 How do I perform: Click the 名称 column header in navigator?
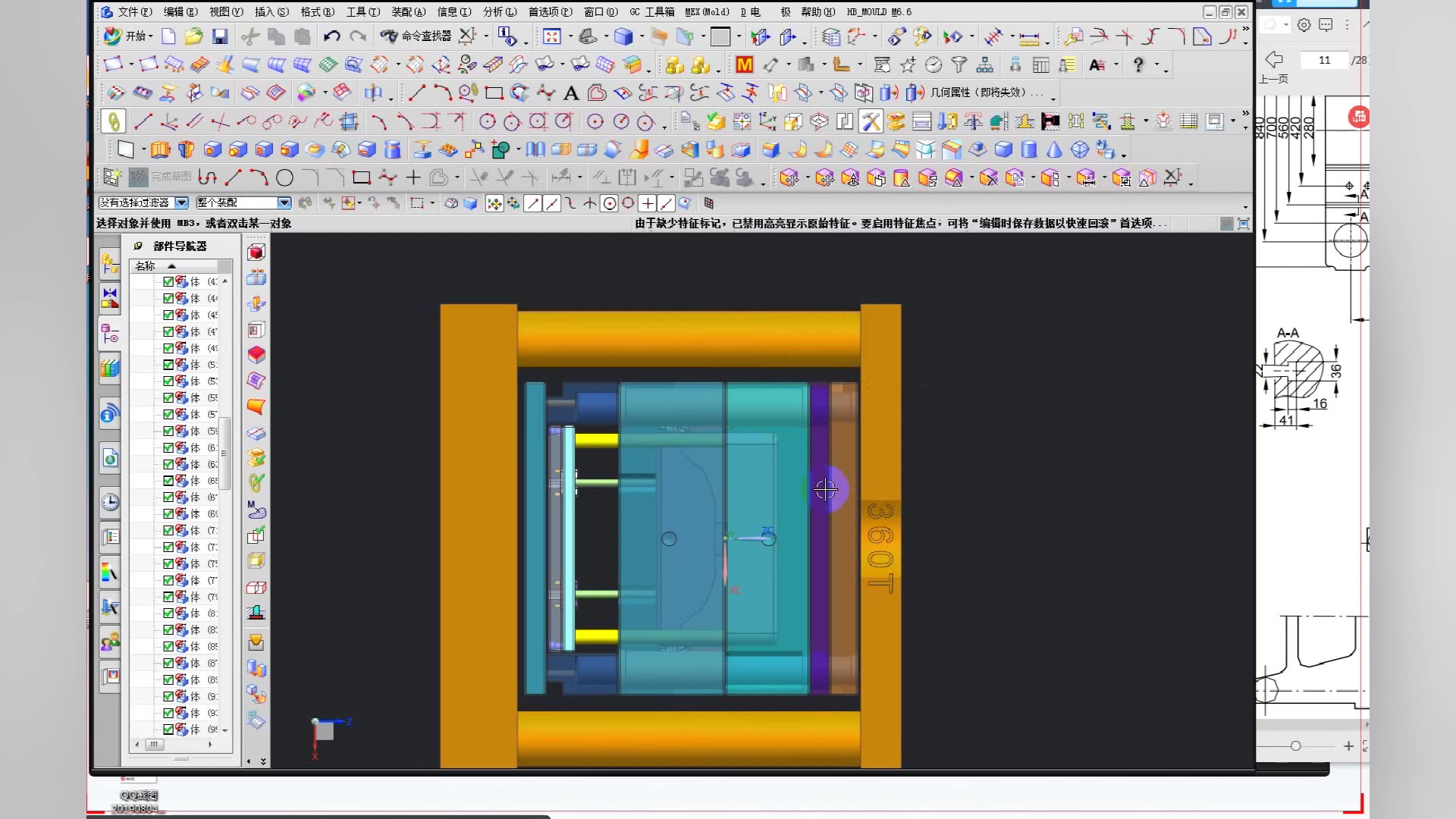[x=146, y=266]
